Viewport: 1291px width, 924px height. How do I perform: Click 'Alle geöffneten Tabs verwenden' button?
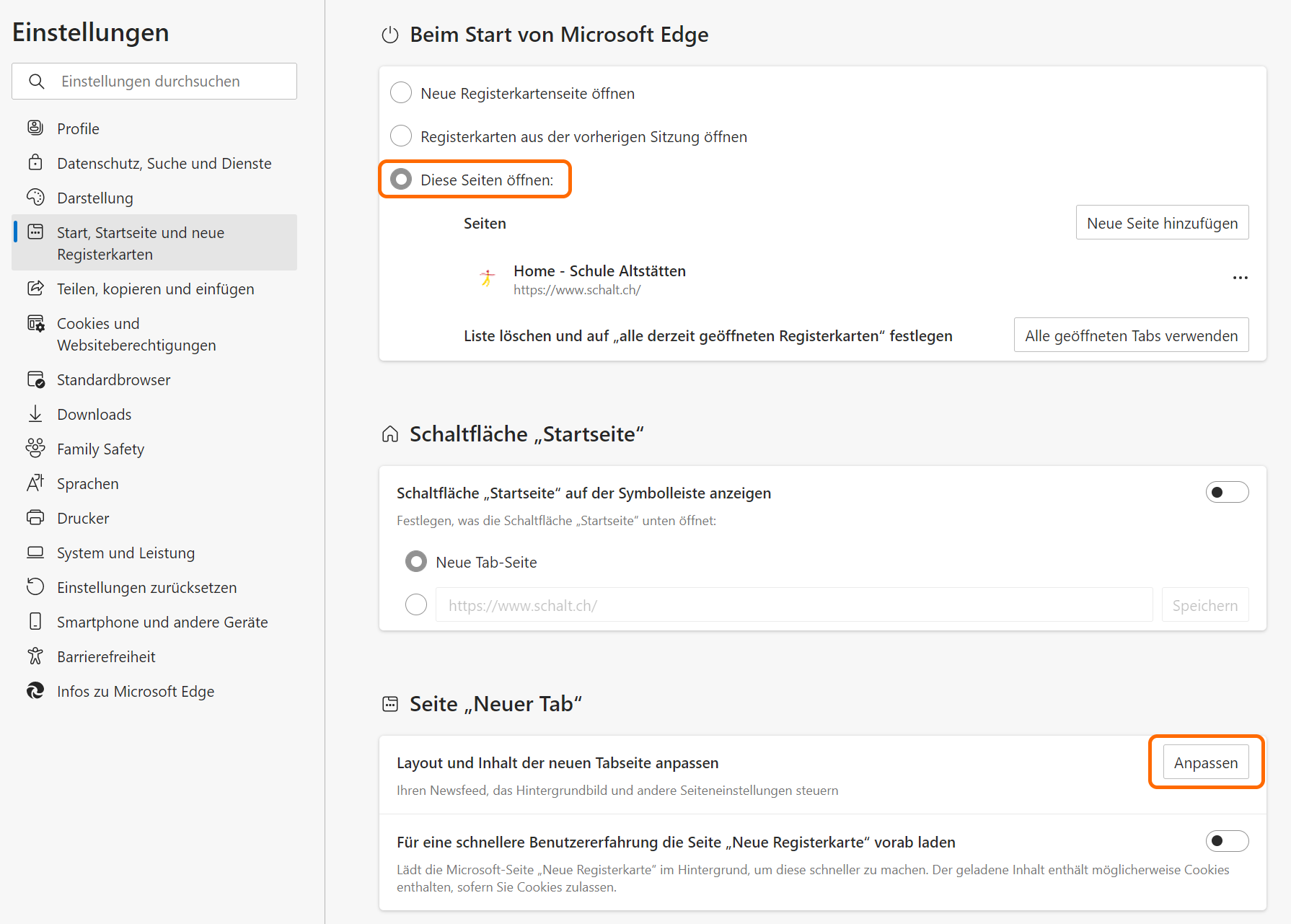coord(1131,335)
